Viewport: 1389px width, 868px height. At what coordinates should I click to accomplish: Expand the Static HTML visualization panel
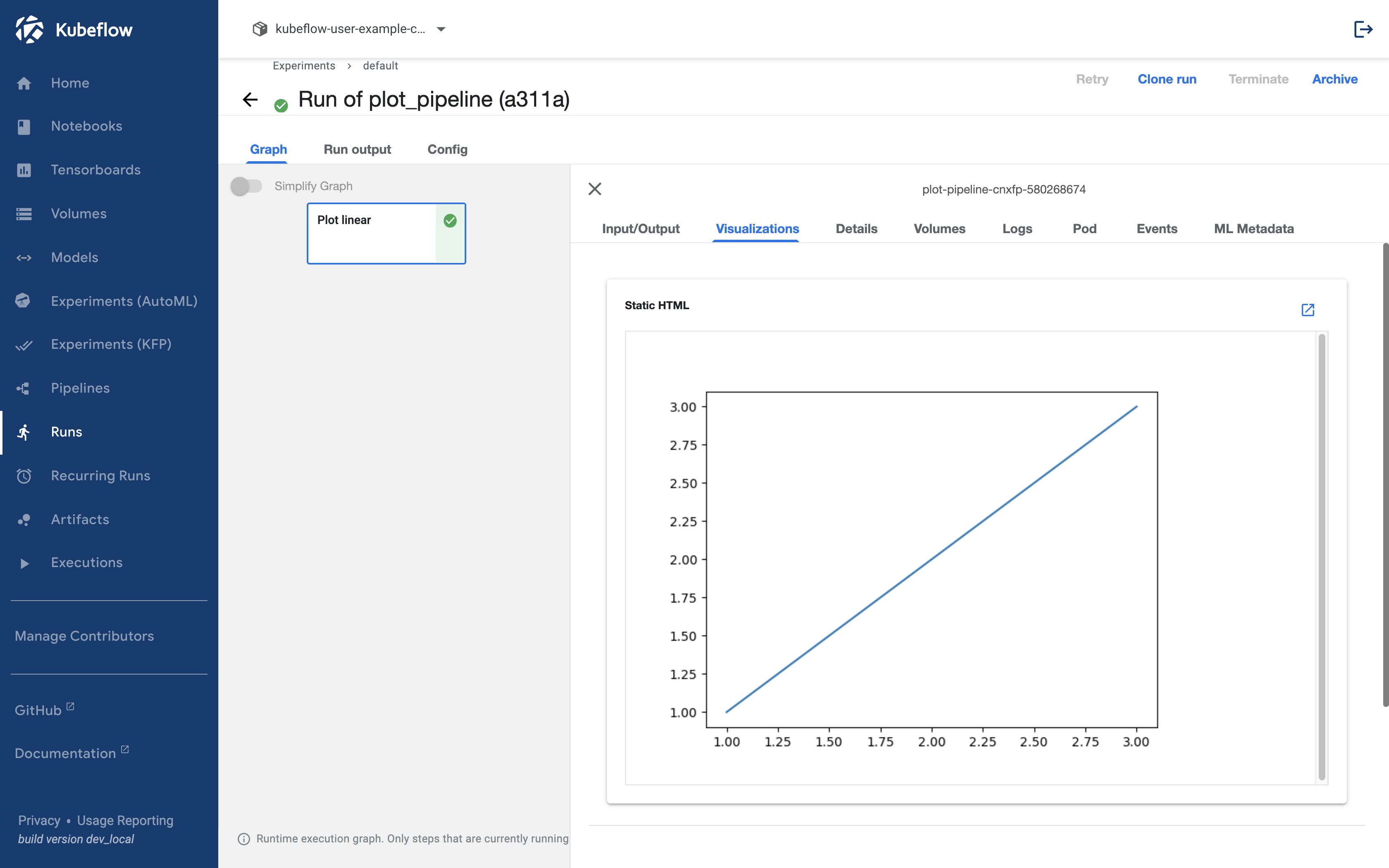click(1307, 310)
